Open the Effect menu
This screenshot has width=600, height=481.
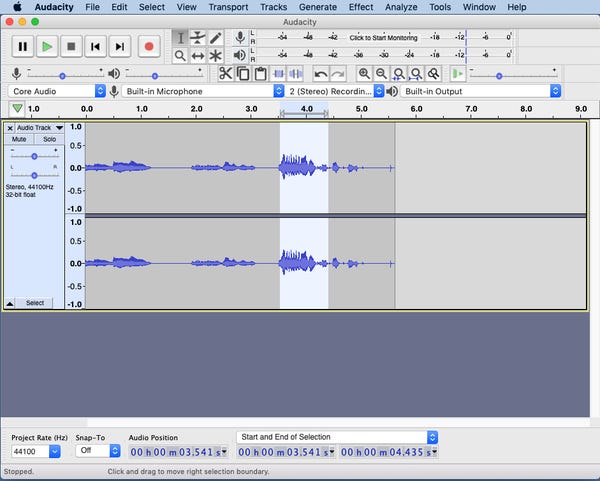coord(360,7)
